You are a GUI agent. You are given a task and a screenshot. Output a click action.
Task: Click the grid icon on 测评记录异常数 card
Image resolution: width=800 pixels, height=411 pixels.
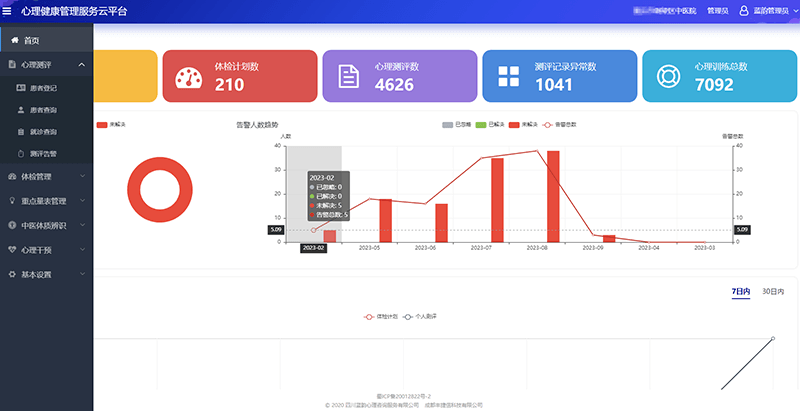coord(508,77)
